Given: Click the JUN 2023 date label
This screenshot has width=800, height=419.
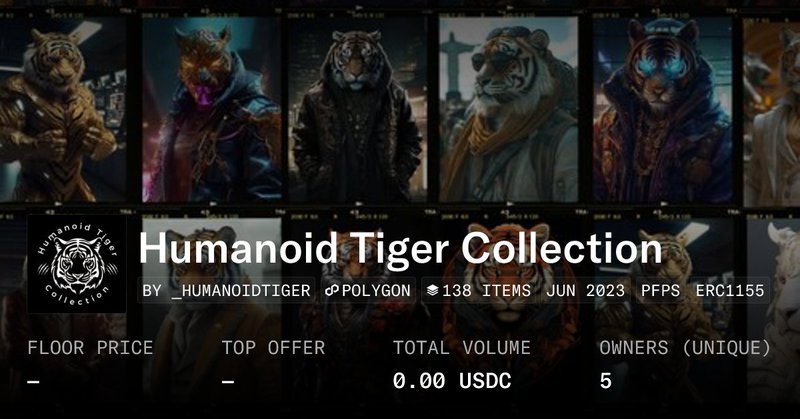Looking at the screenshot, I should [x=585, y=290].
